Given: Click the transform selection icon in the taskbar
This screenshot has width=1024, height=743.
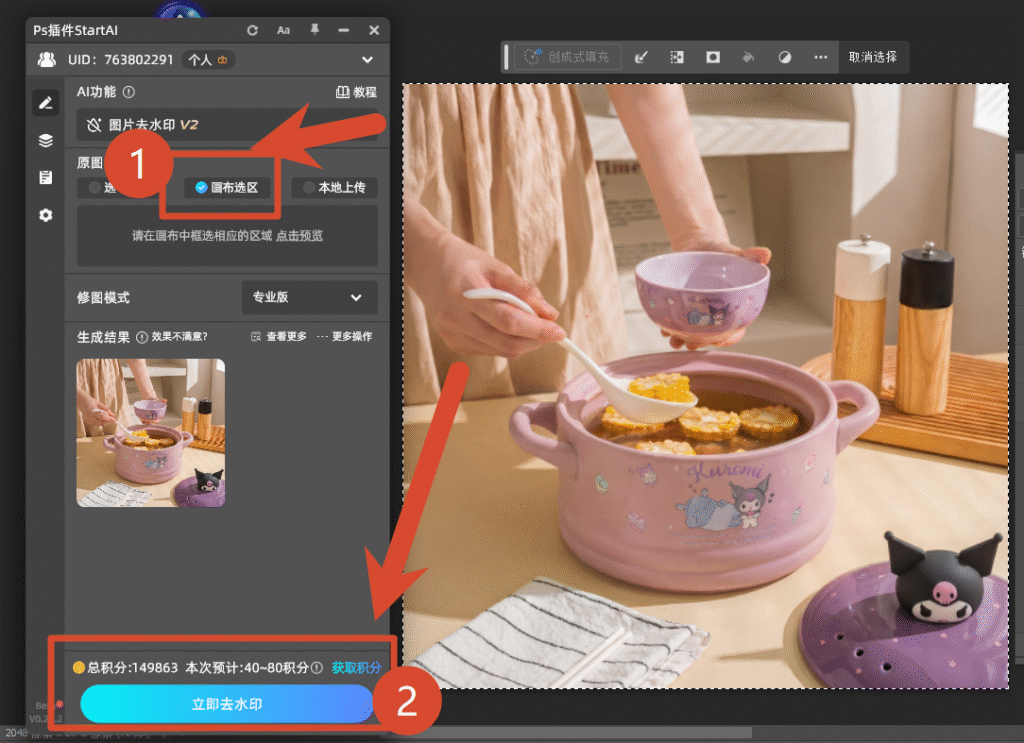Looking at the screenshot, I should [x=677, y=57].
